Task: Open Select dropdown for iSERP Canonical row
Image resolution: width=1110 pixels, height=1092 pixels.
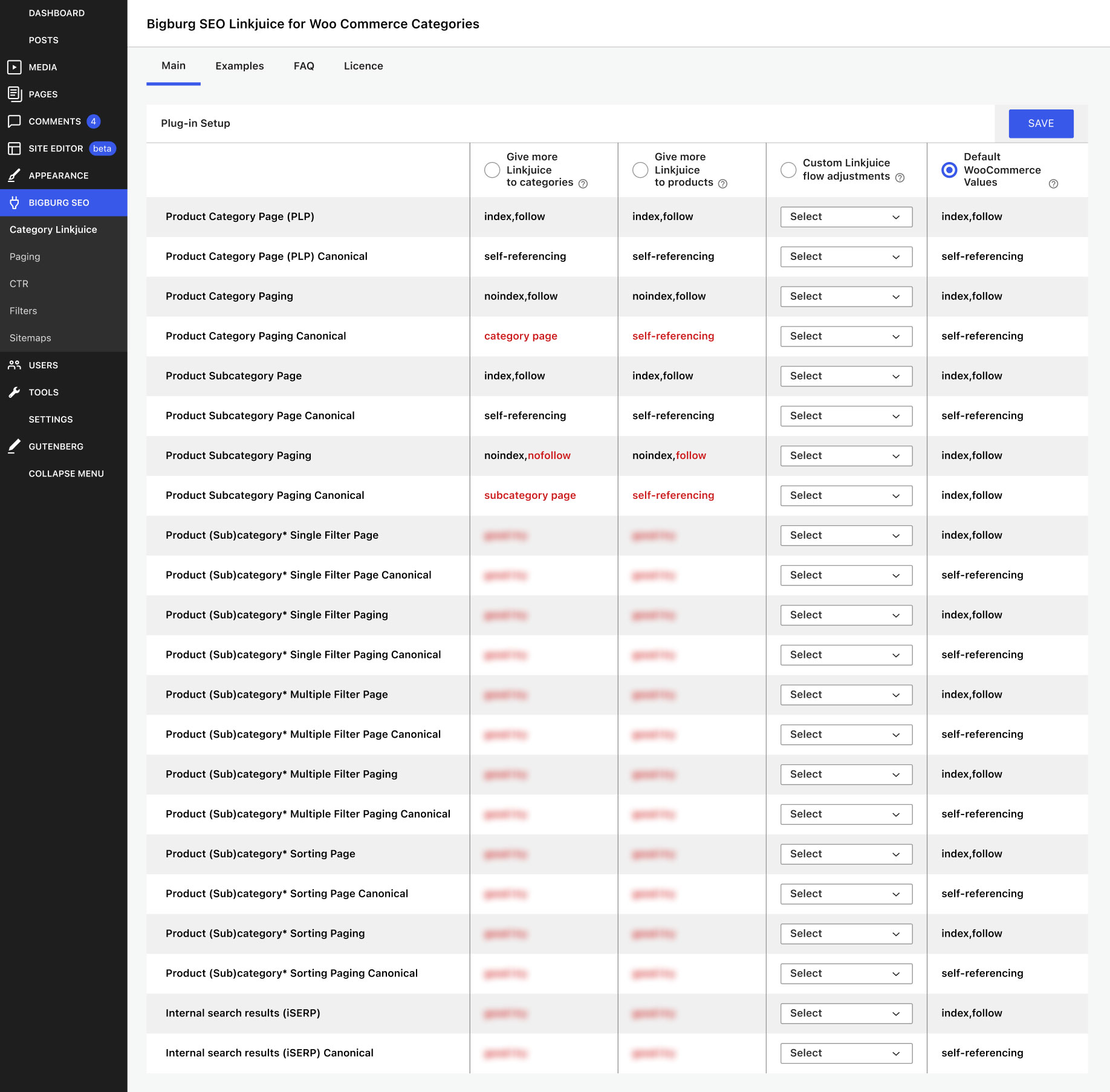Action: coord(846,1053)
